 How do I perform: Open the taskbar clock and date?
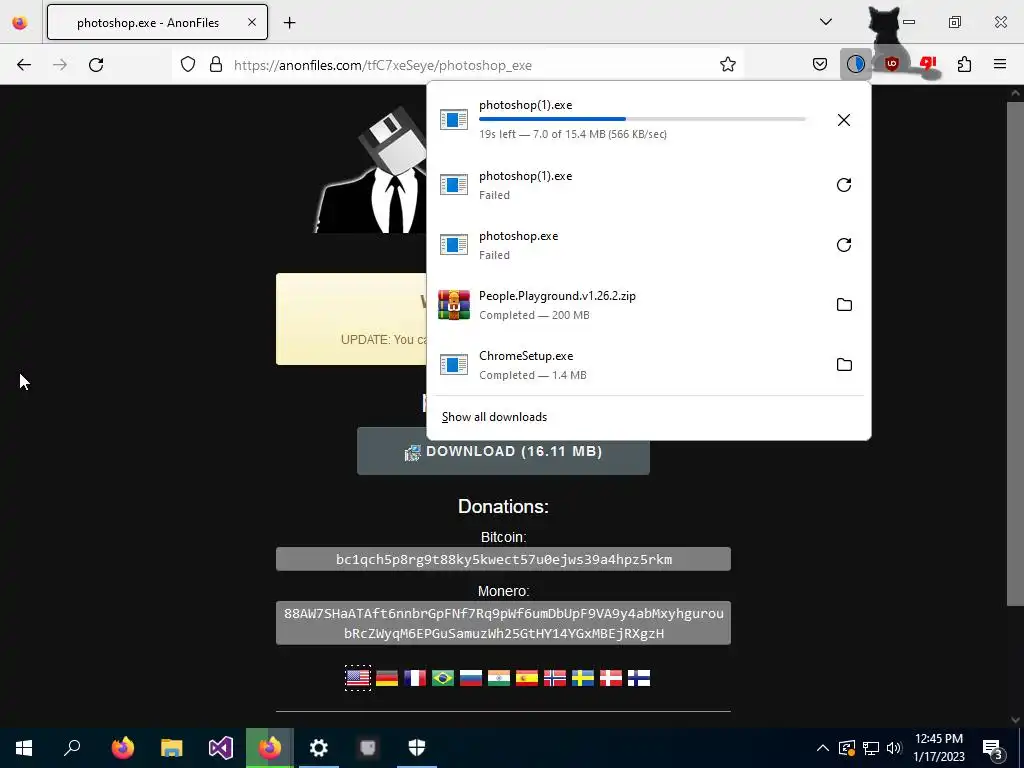coord(939,748)
